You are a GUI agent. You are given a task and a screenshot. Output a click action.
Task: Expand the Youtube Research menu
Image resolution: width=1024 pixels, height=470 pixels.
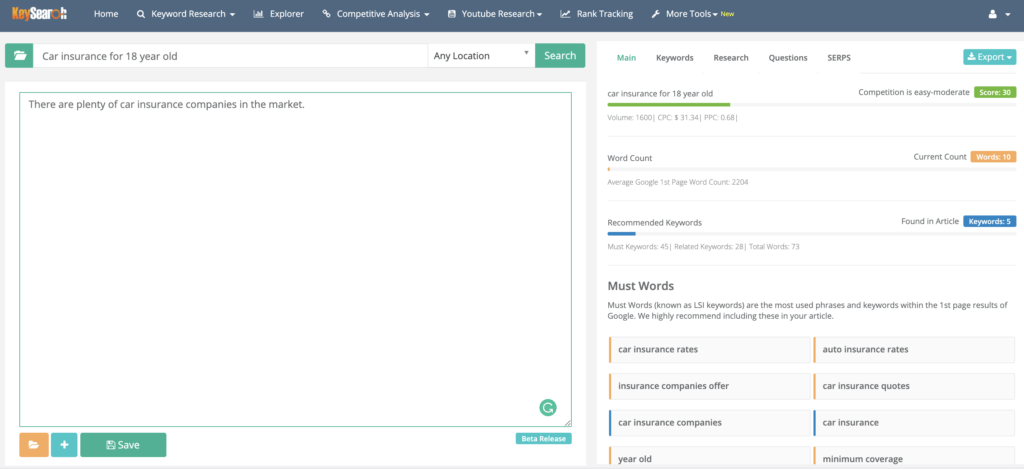click(x=494, y=14)
